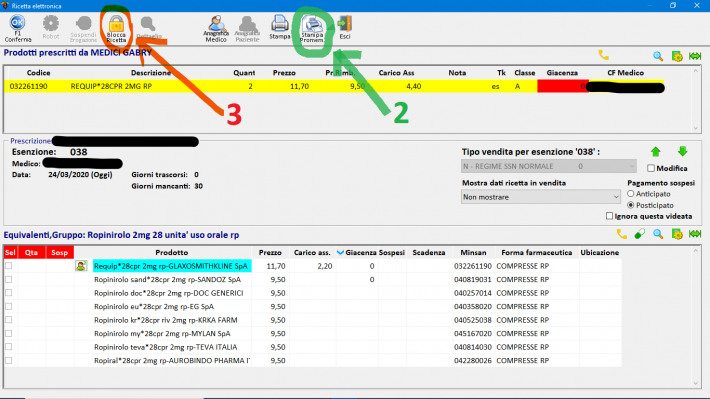Click Forma farmaceutica column header
This screenshot has width=710, height=399.
[537, 252]
